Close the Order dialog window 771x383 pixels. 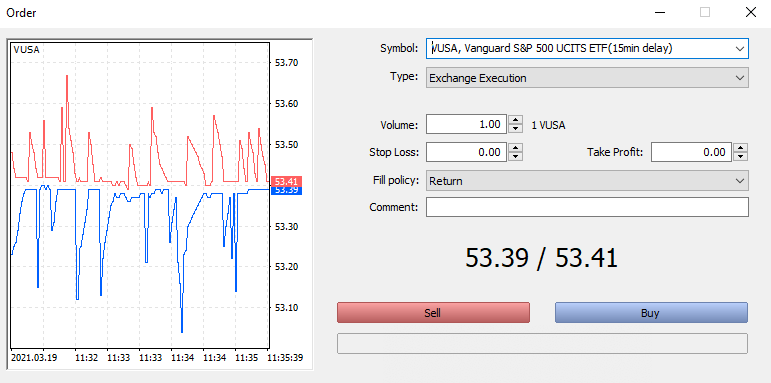tap(751, 12)
